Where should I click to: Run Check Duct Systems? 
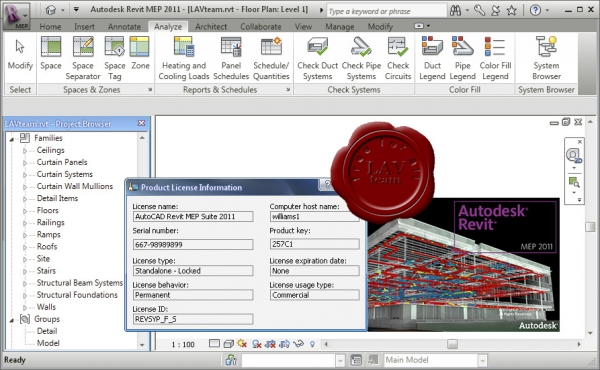coord(317,57)
